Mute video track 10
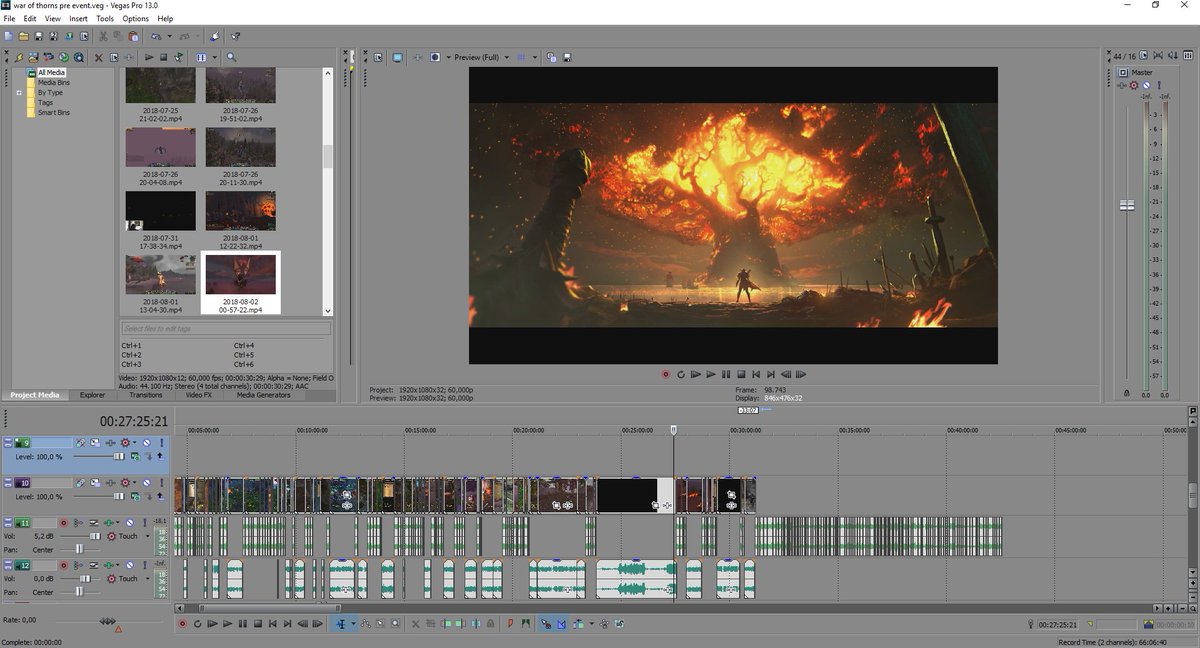The height and width of the screenshot is (648, 1200). pos(146,483)
